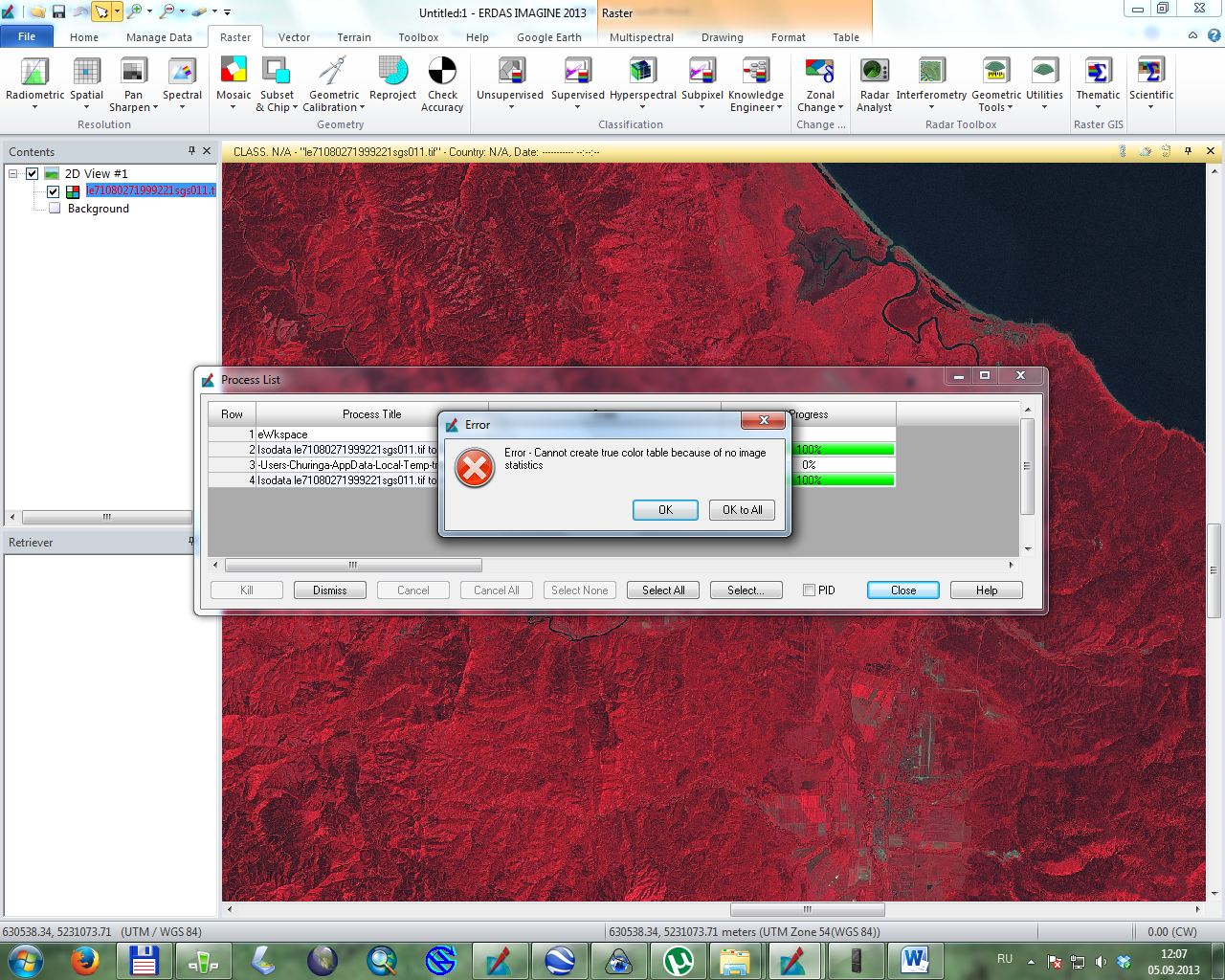Switch to the Vector ribbon tab
Screen dimensions: 1225x980
pos(294,37)
